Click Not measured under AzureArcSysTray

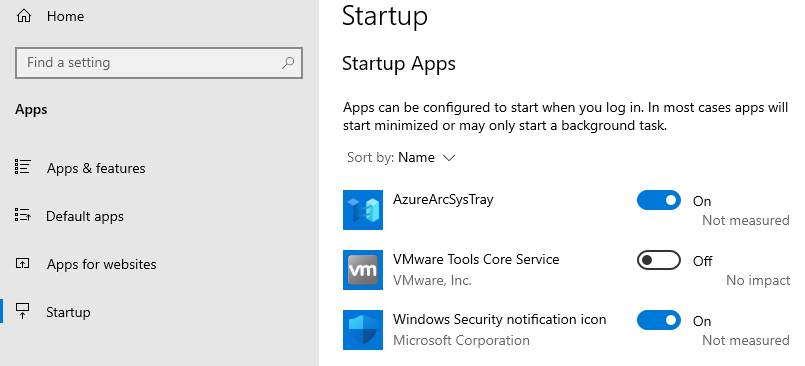click(745, 220)
